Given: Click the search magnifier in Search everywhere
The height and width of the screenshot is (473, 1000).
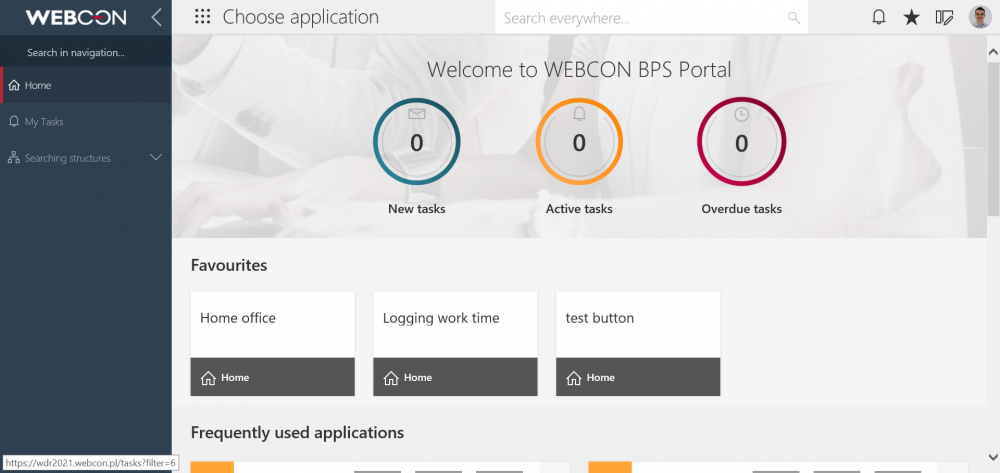Looking at the screenshot, I should [793, 18].
